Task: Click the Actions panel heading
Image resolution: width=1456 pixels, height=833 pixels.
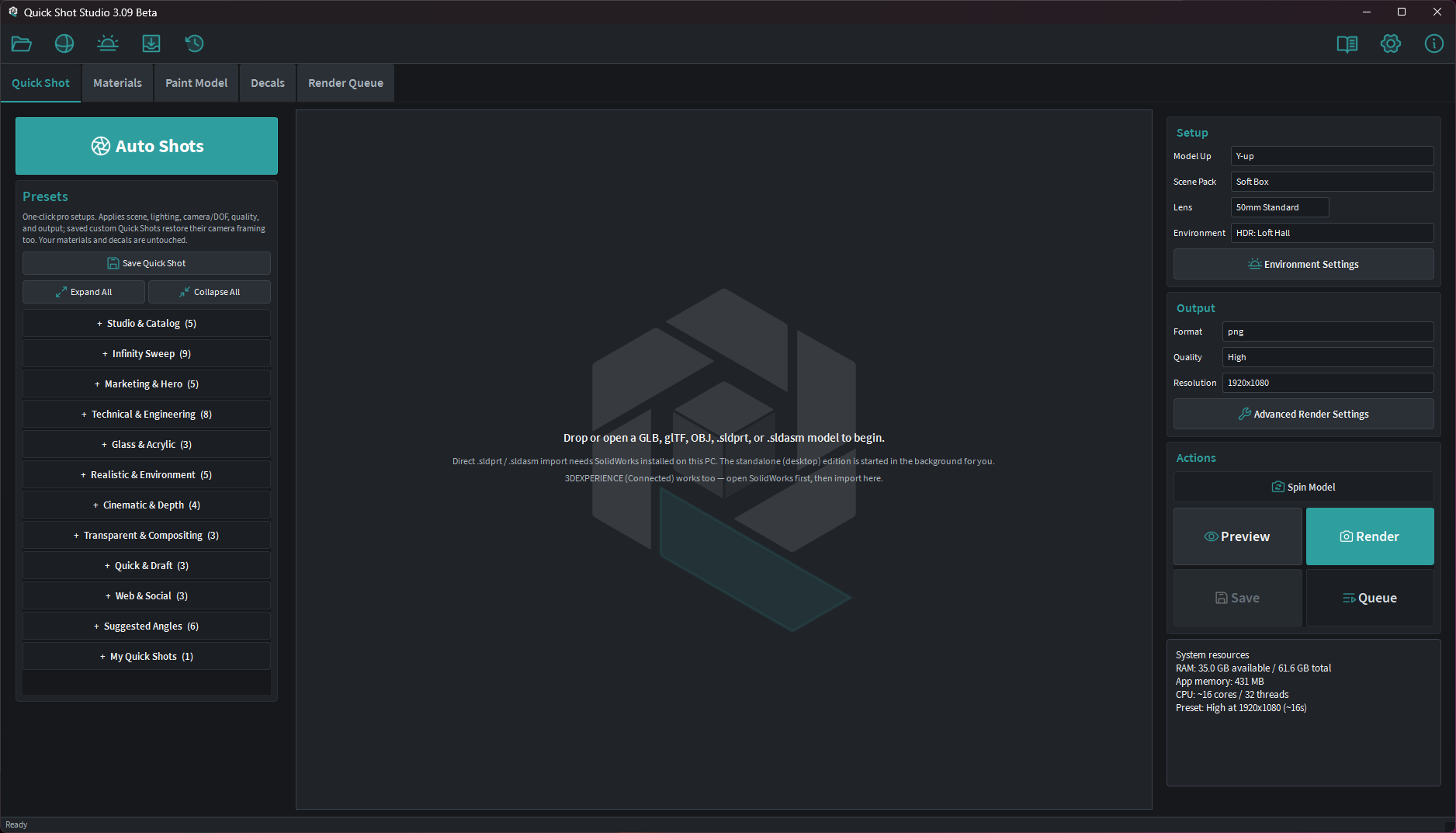Action: coord(1196,458)
